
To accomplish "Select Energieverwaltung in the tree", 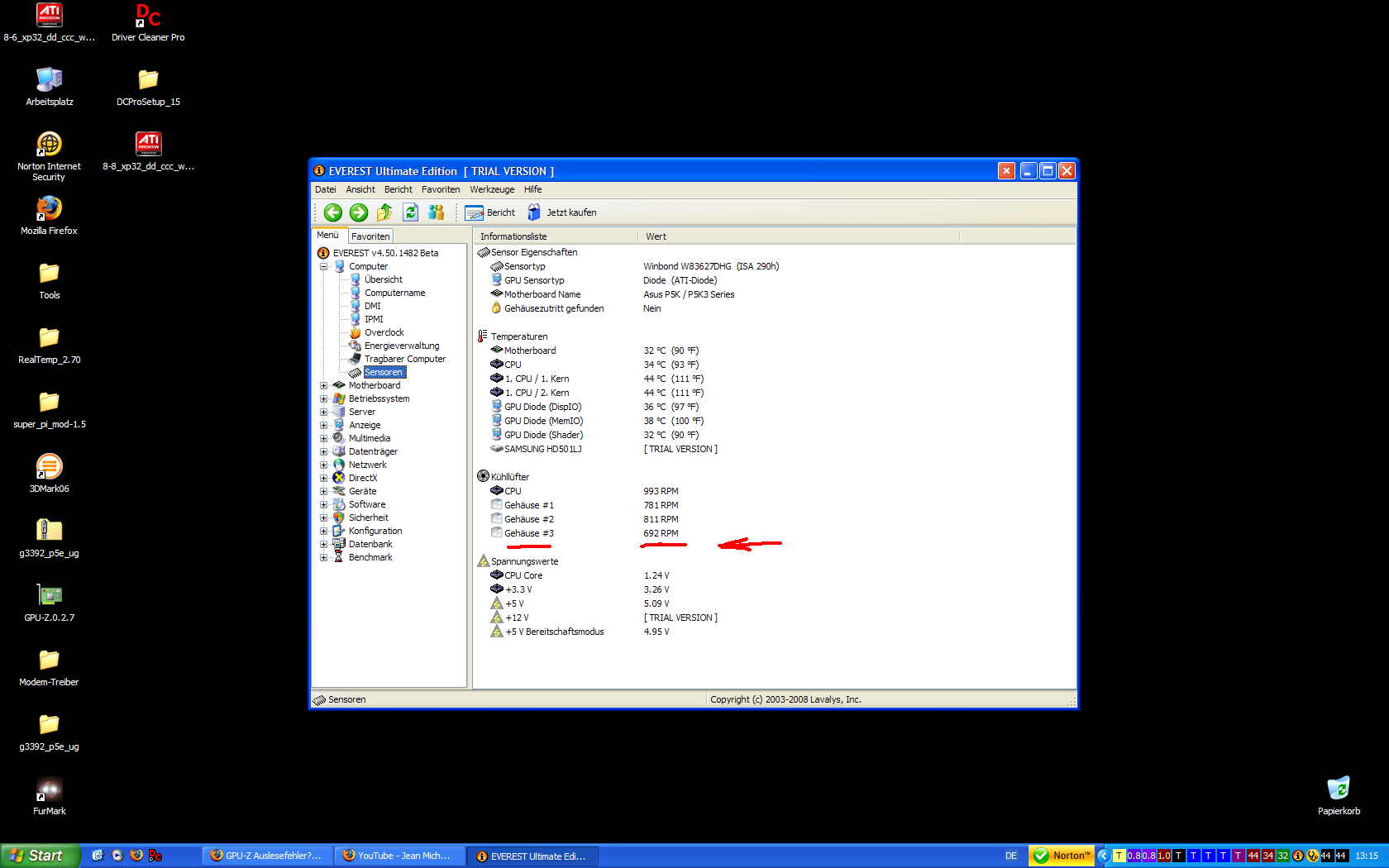I will 402,346.
